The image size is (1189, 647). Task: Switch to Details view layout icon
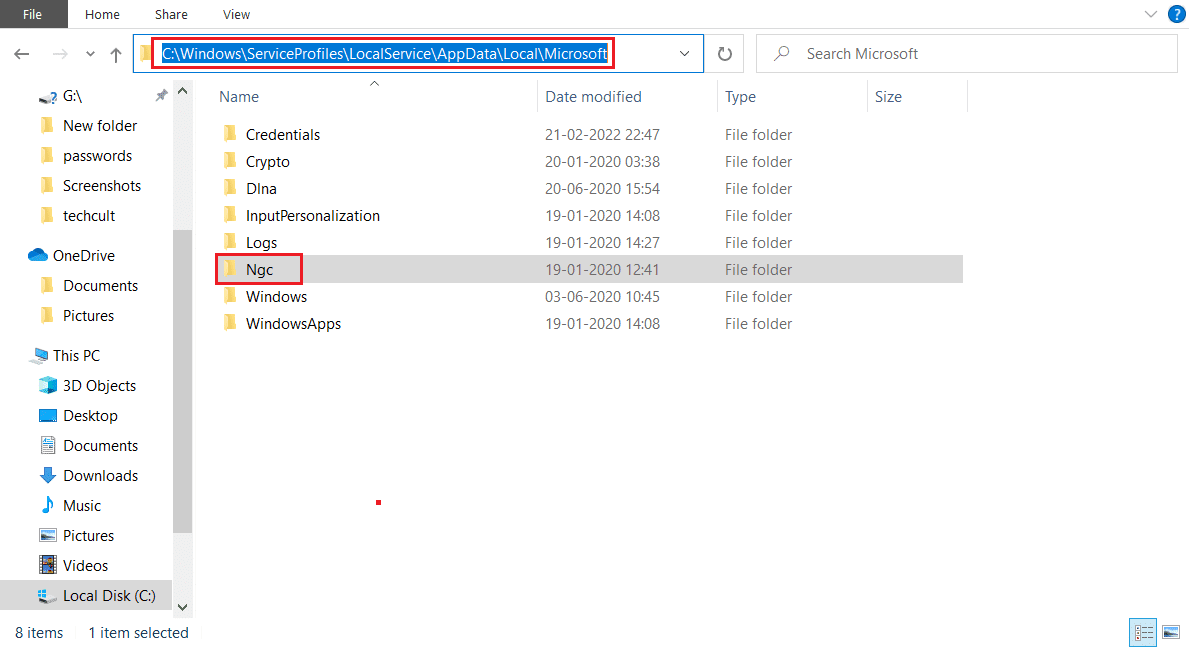point(1144,632)
